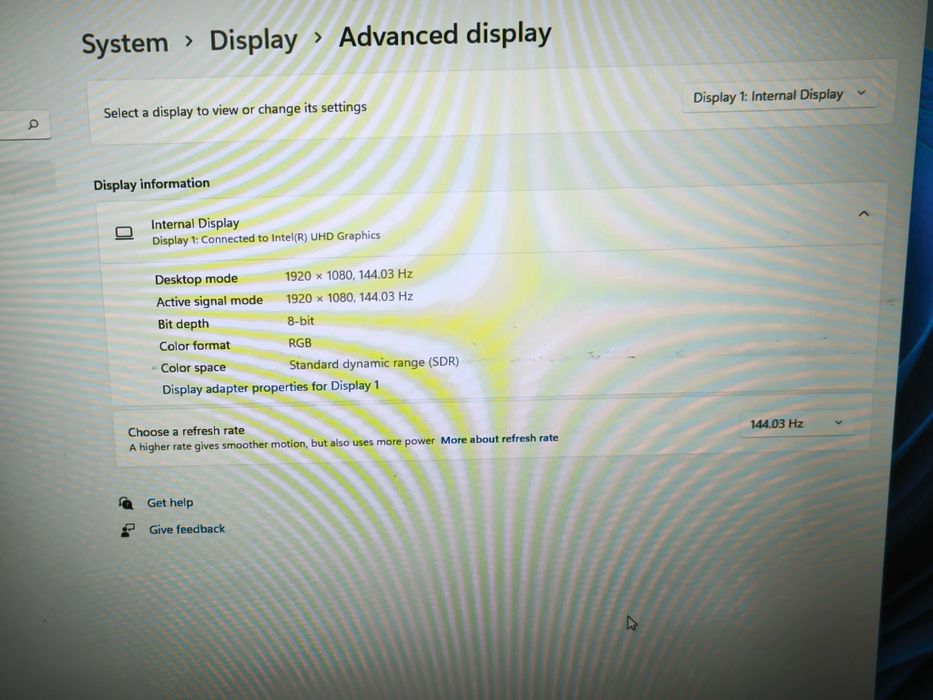Open the Give feedback link
Image resolution: width=933 pixels, height=700 pixels.
(x=187, y=529)
